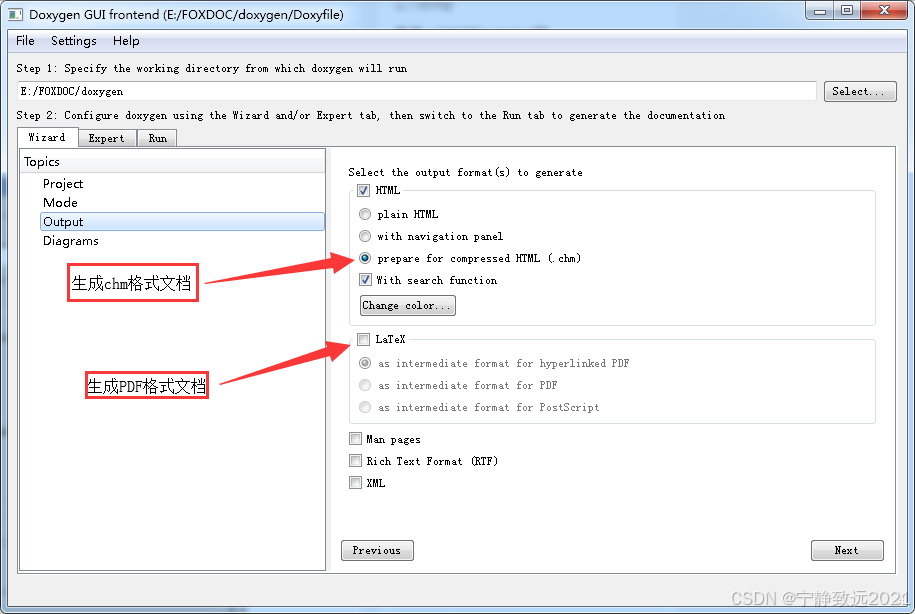The width and height of the screenshot is (915, 614).
Task: Maximize the Doxygen GUI window
Action: 847,11
